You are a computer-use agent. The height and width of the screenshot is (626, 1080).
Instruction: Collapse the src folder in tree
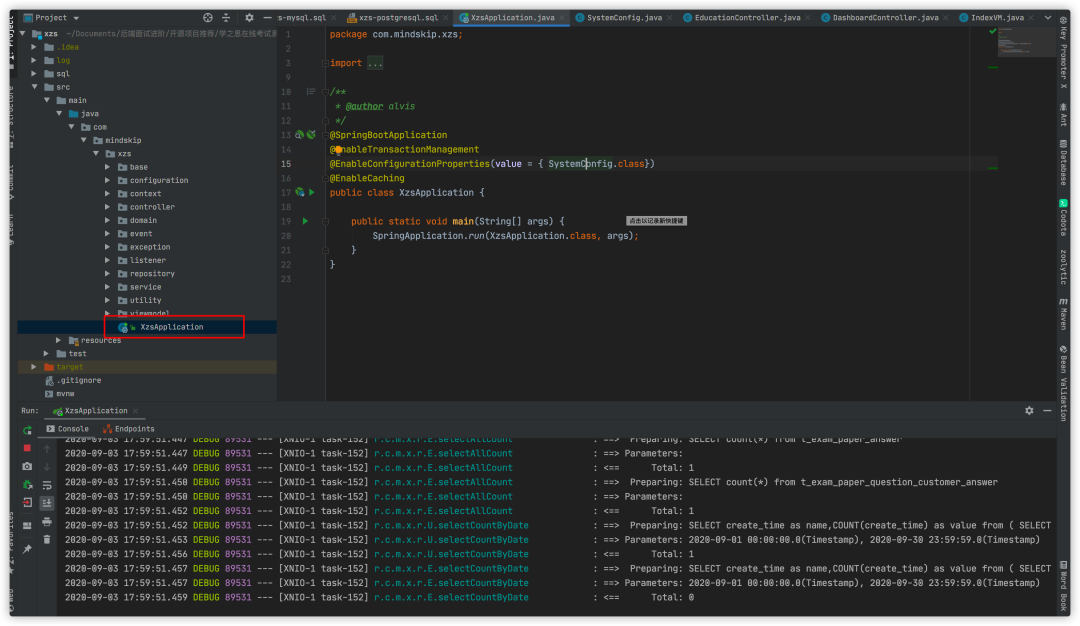click(35, 87)
